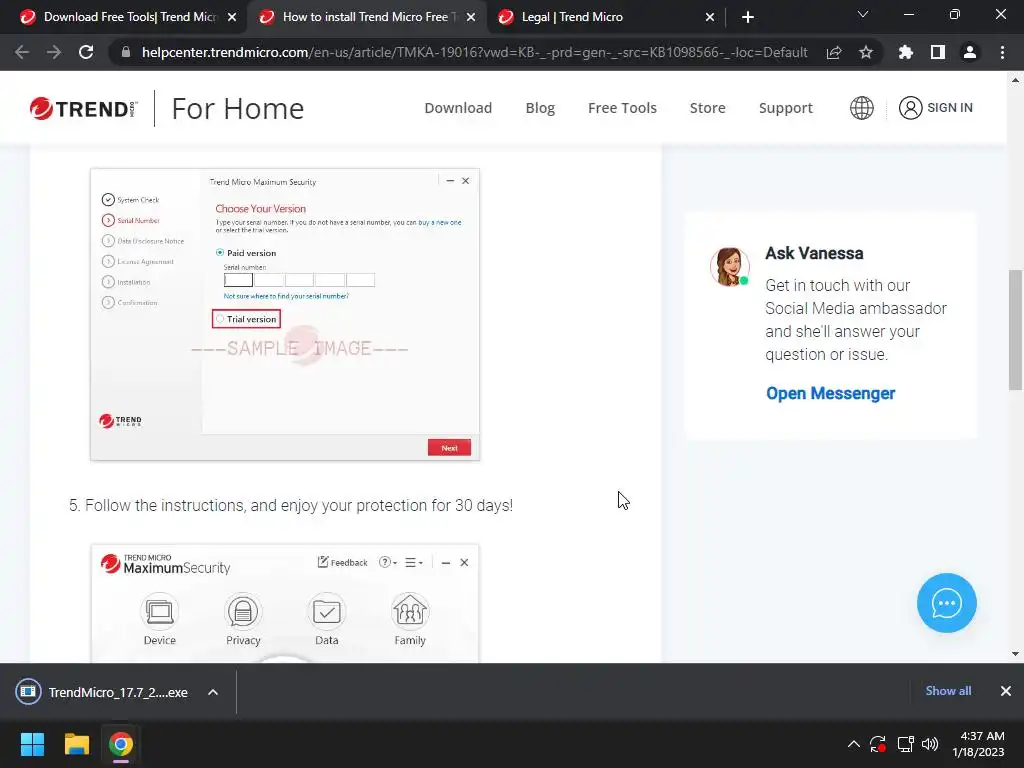
Task: Close the Legal Trend Micro tab
Action: coord(710,17)
